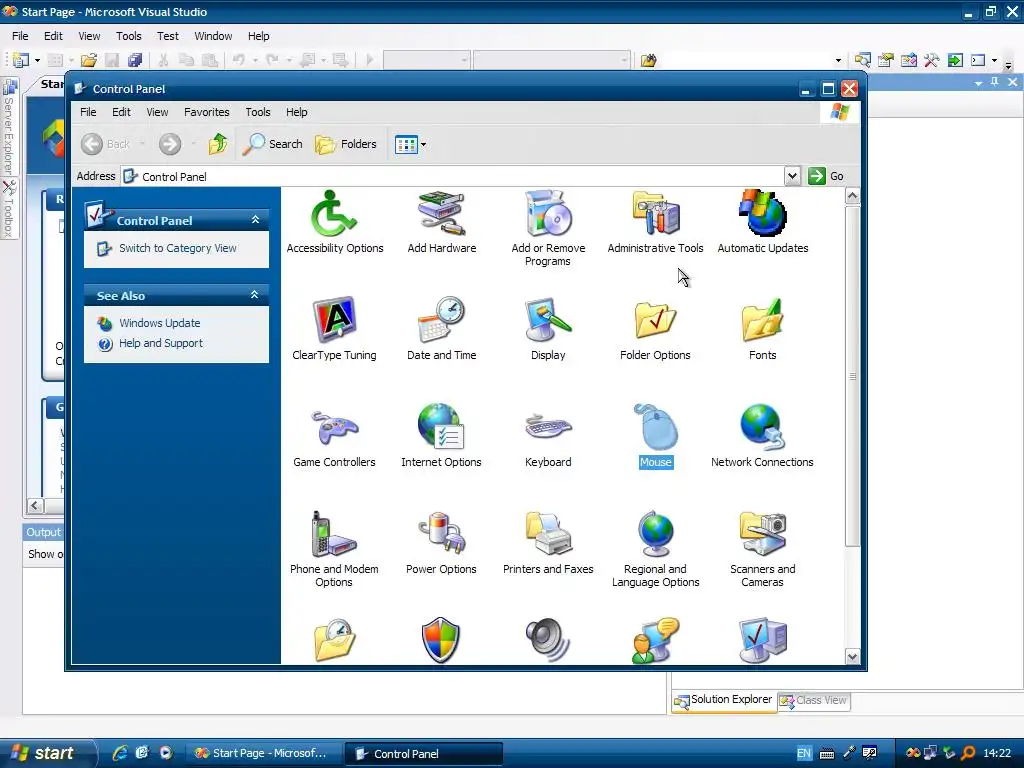Viewport: 1024px width, 768px height.
Task: Click Visual Studio Properties Window toolbar icon
Action: pos(885,61)
